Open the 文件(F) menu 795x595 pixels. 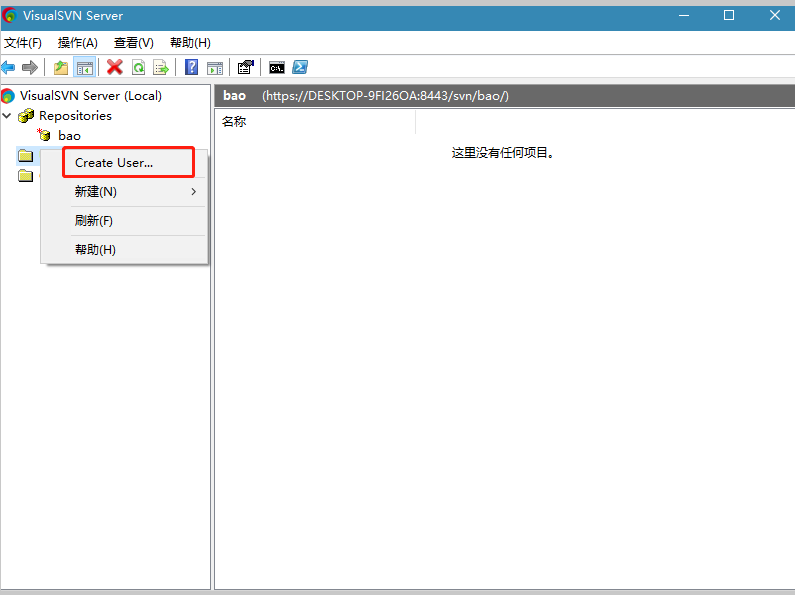23,43
